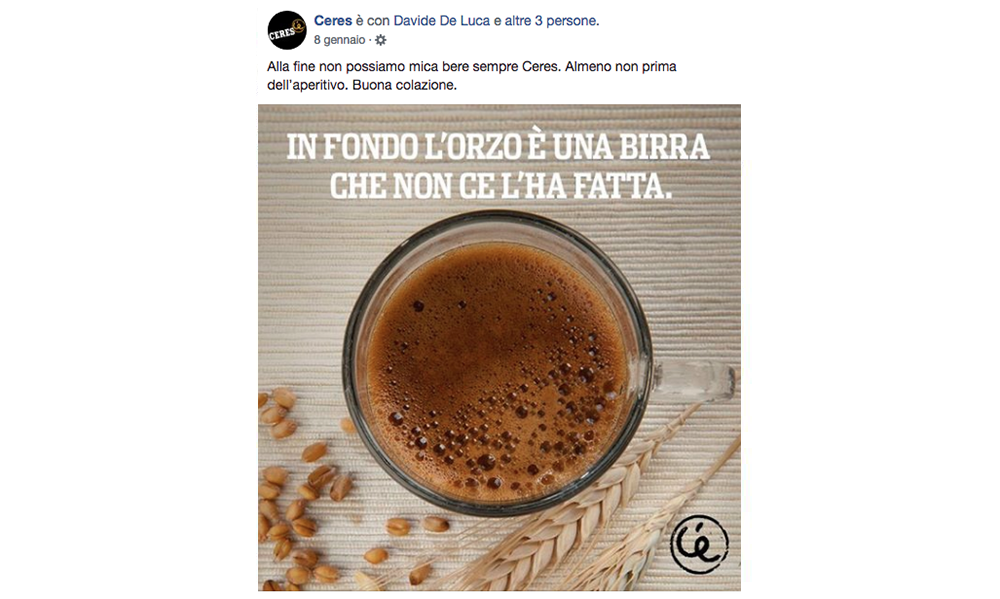Click the 'IN FONDO L'ORZO È UNA BIRRA' headline
Screen dimensions: 1000x599
498,147
